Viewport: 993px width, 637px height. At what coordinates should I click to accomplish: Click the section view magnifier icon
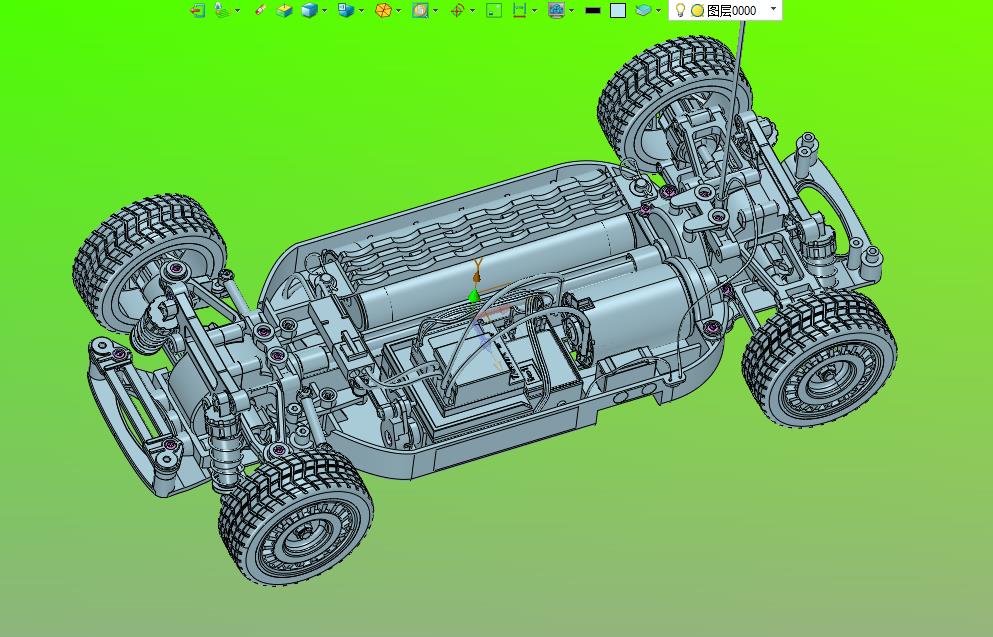tap(420, 10)
